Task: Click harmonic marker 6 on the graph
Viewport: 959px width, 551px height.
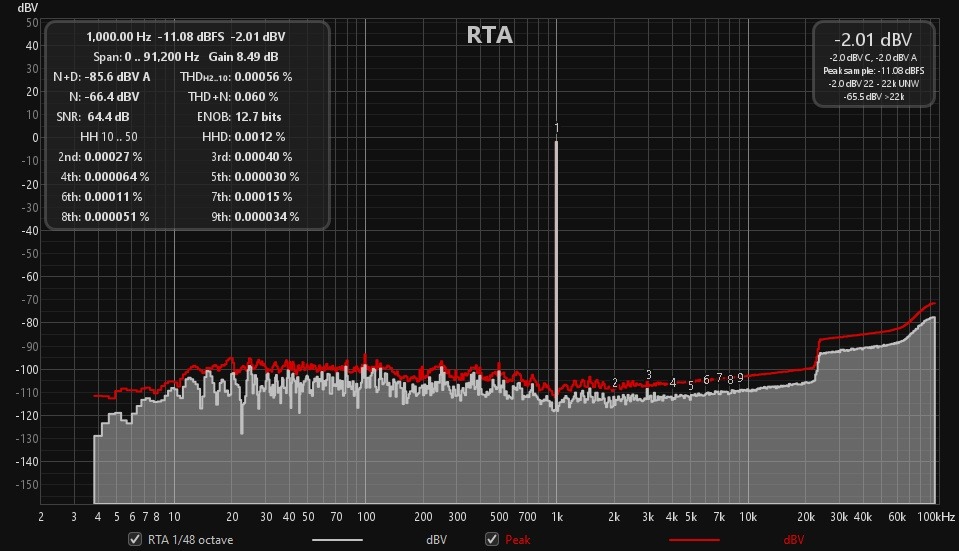Action: 706,380
